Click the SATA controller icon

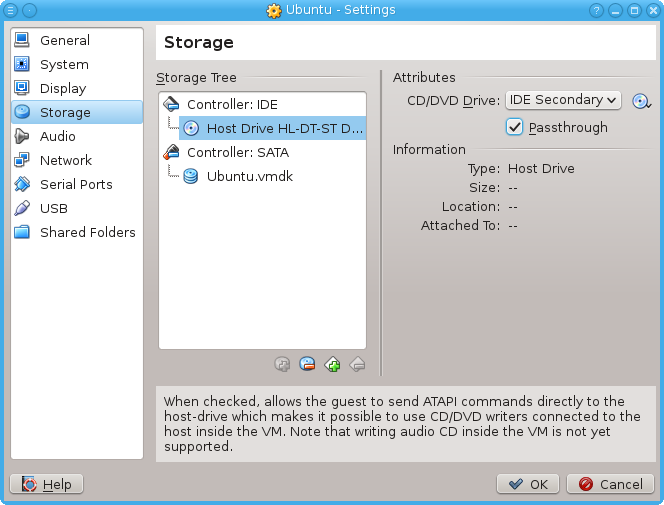(x=172, y=152)
